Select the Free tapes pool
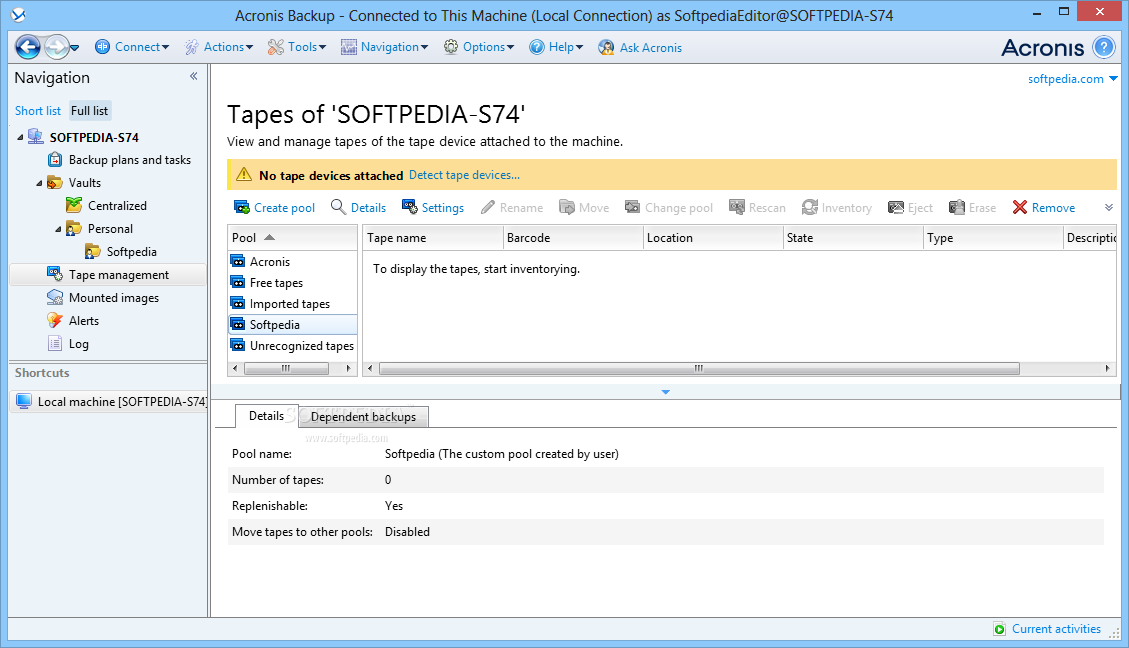 292,283
